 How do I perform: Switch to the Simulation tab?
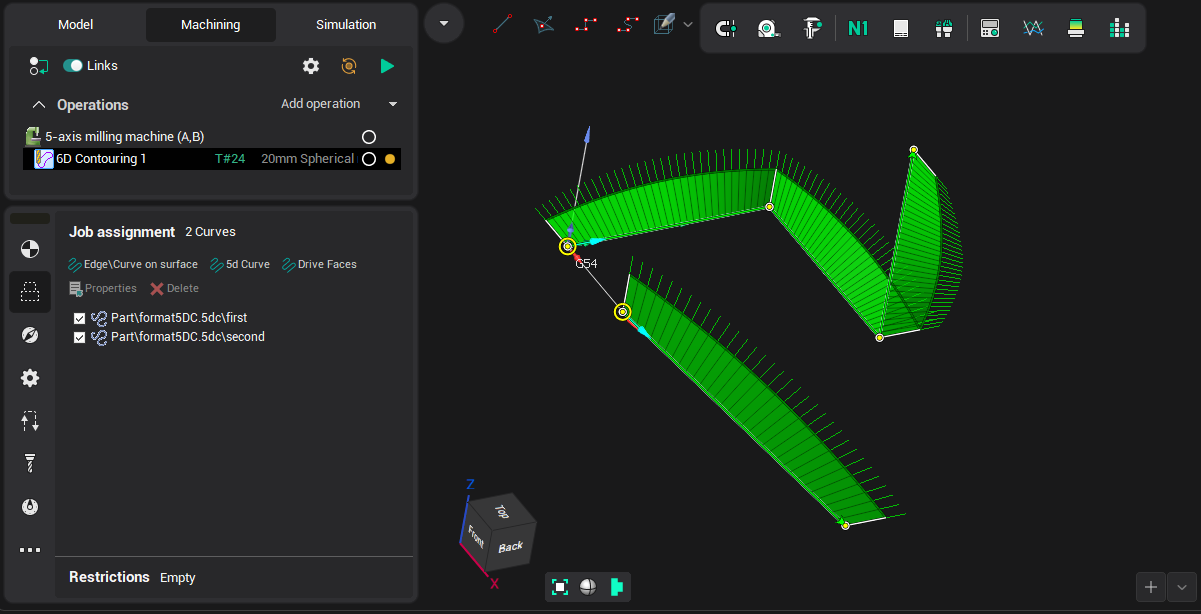(346, 25)
